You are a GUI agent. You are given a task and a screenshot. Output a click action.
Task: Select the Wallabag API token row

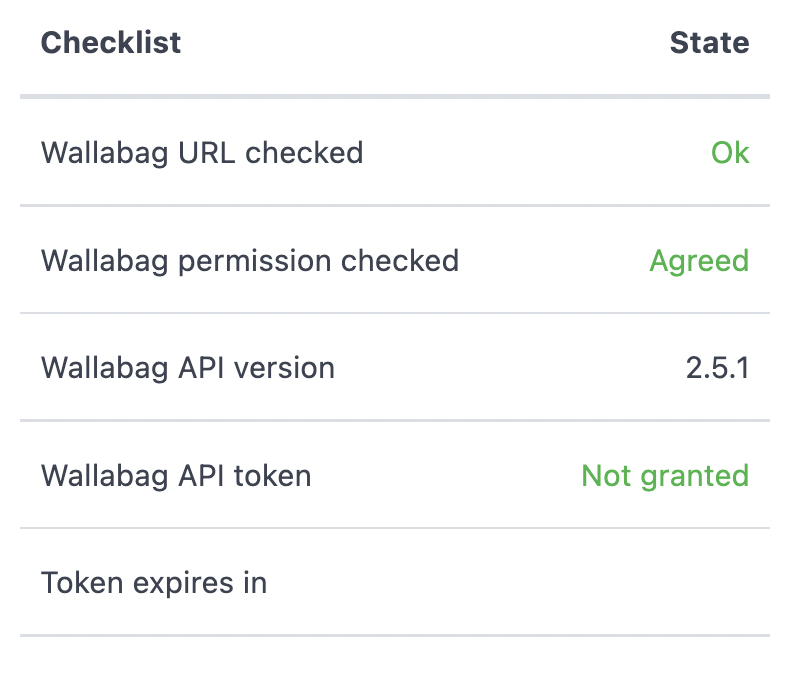(x=400, y=475)
